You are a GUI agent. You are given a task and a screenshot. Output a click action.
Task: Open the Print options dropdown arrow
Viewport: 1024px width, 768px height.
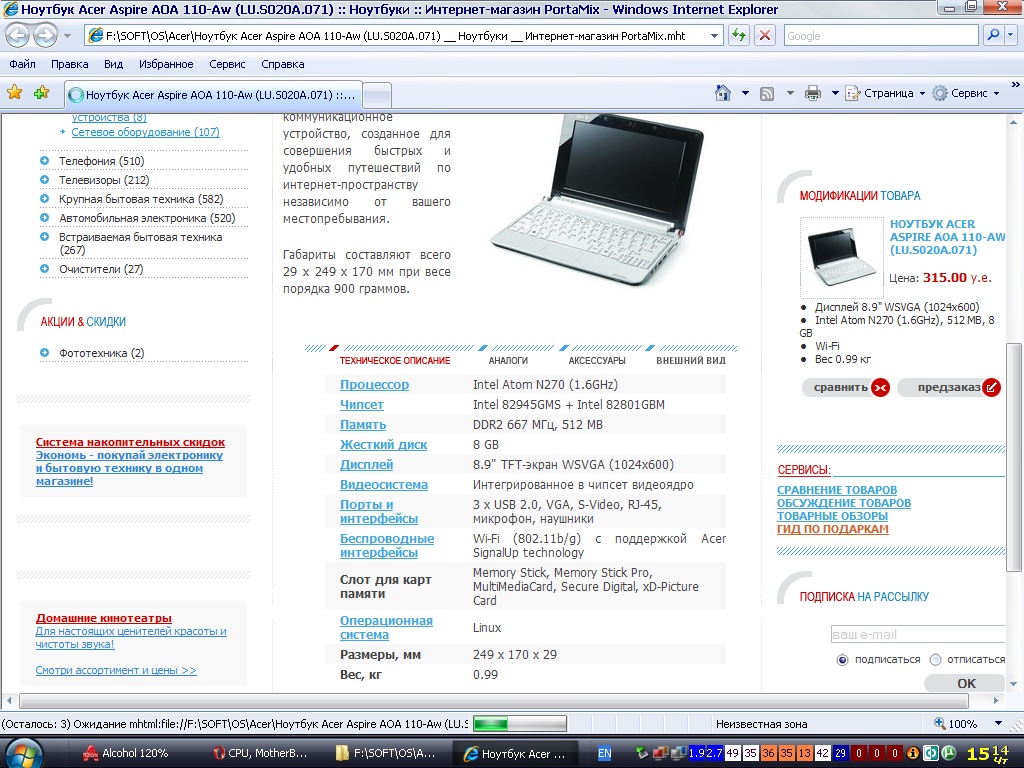point(835,93)
